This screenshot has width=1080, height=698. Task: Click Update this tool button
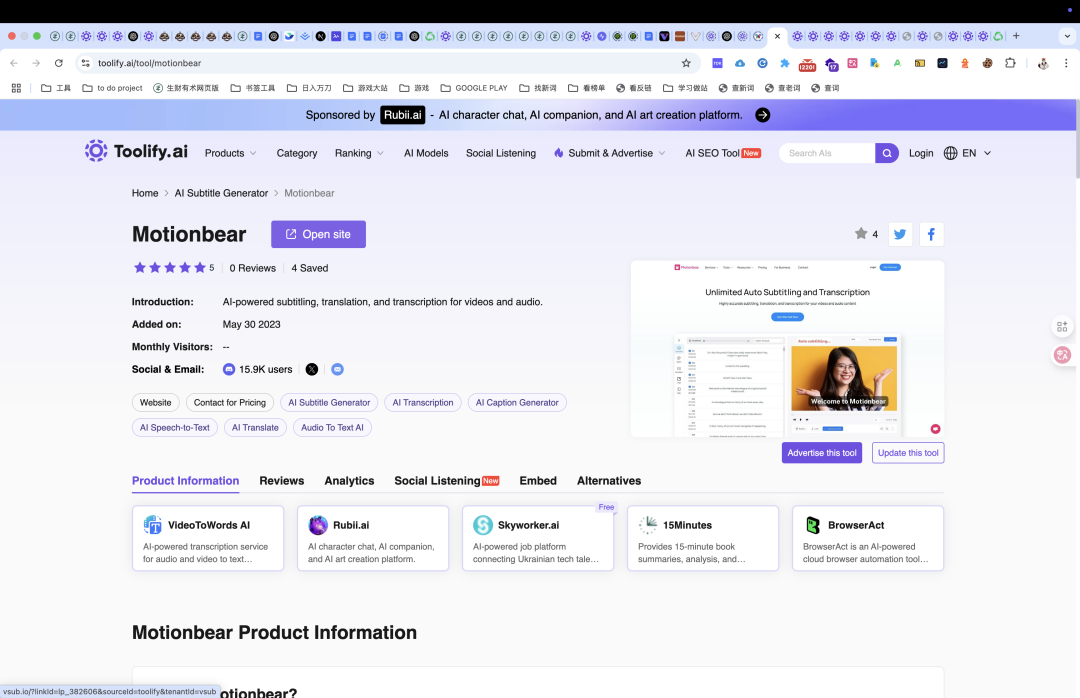908,453
